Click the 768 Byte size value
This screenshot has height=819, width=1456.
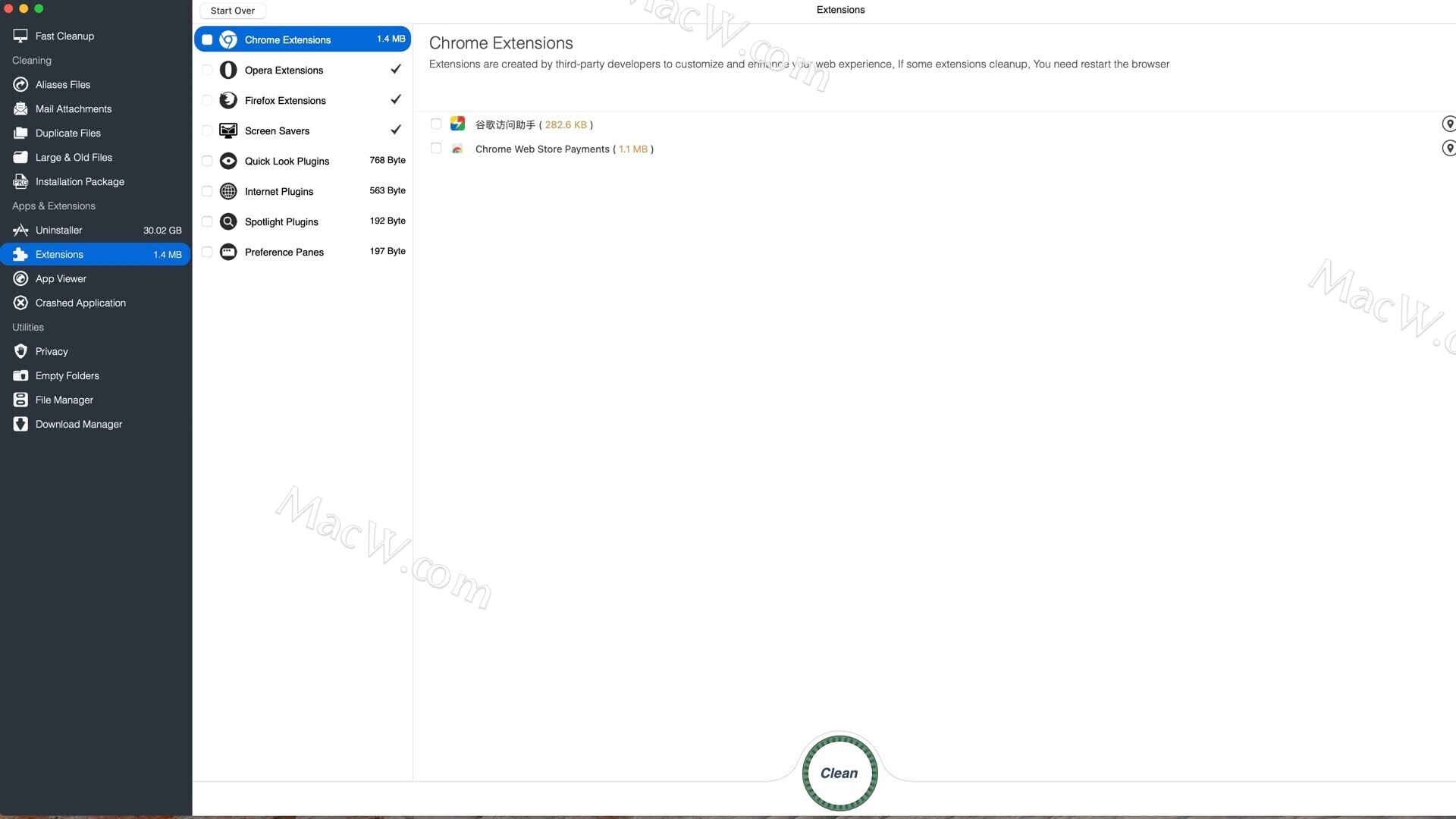pyautogui.click(x=388, y=160)
